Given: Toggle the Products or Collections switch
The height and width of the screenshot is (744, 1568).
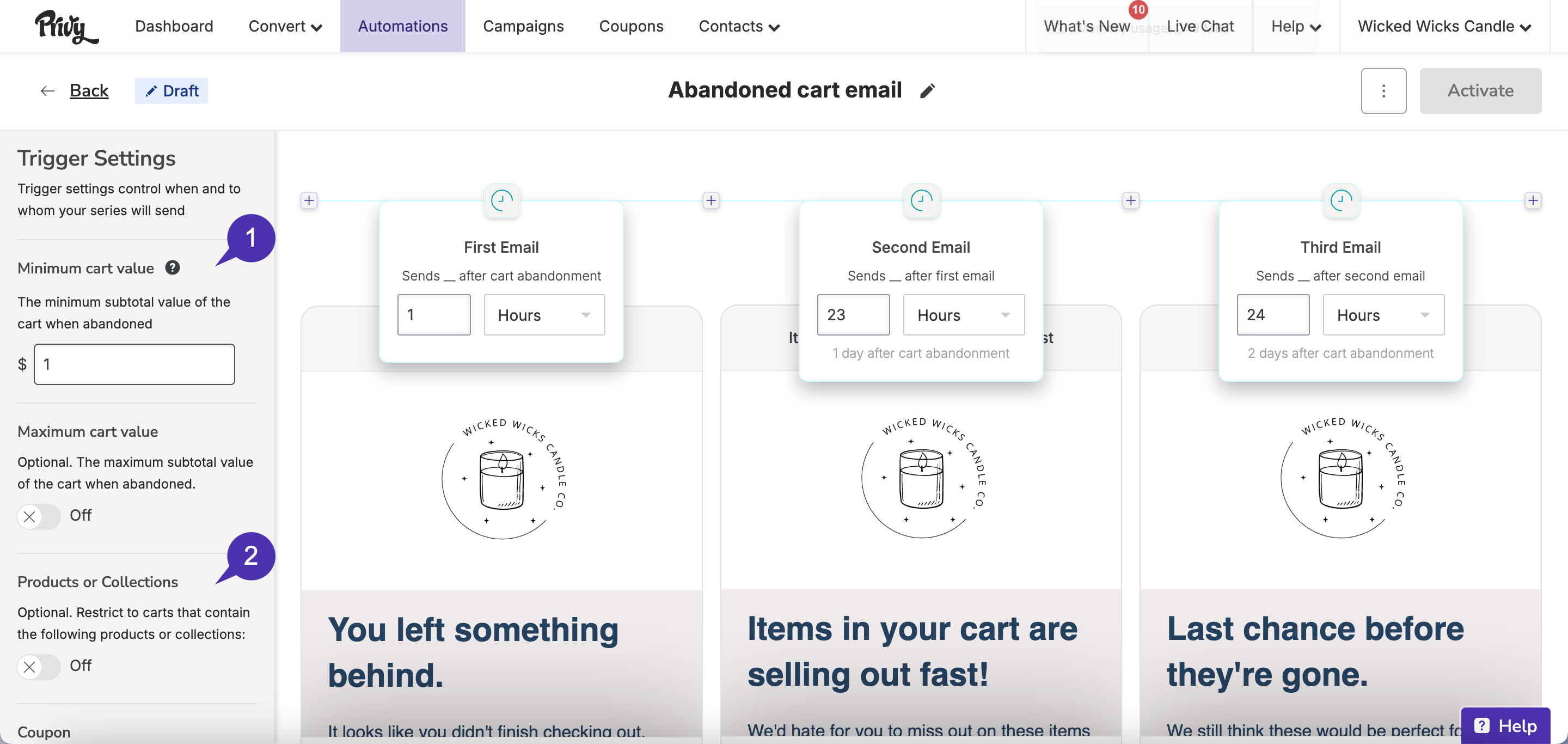Looking at the screenshot, I should (39, 667).
